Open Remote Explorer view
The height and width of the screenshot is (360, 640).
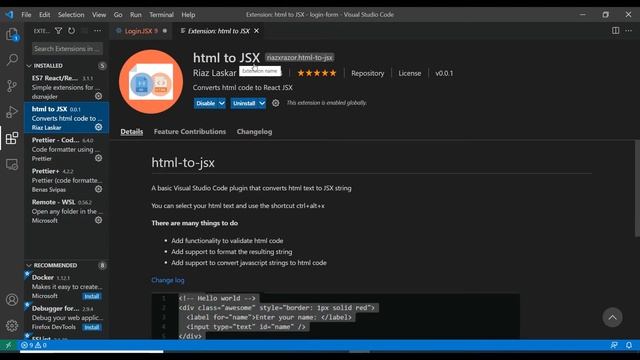[12, 164]
